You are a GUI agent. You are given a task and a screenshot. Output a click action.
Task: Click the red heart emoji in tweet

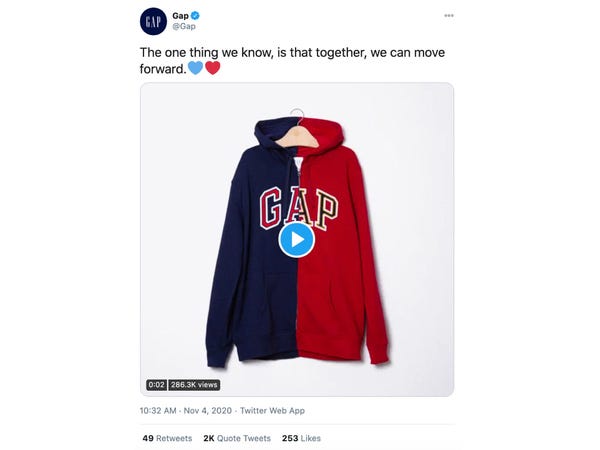pos(213,68)
